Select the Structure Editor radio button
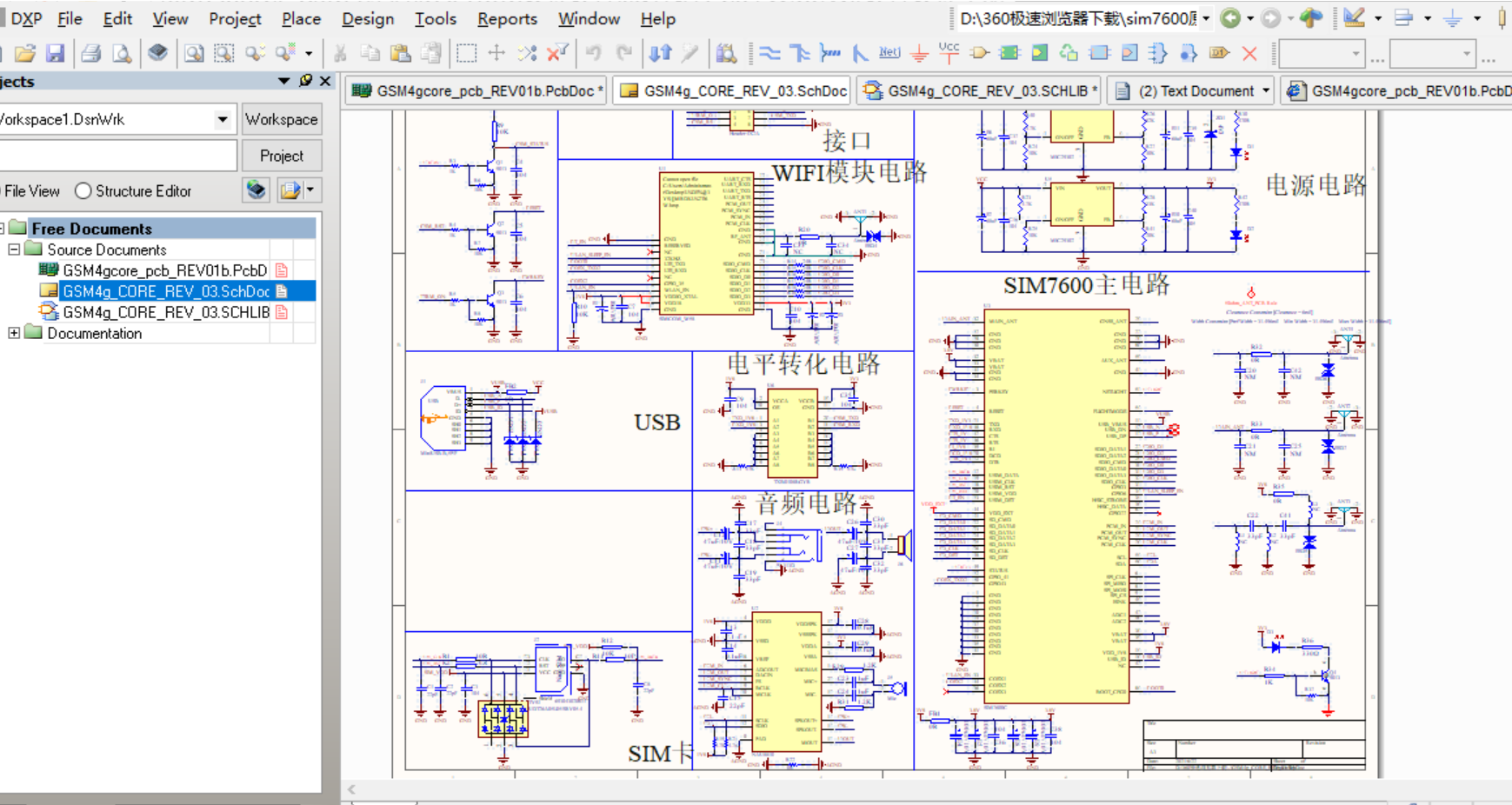Screen dimensions: 1512x805 click(x=83, y=190)
